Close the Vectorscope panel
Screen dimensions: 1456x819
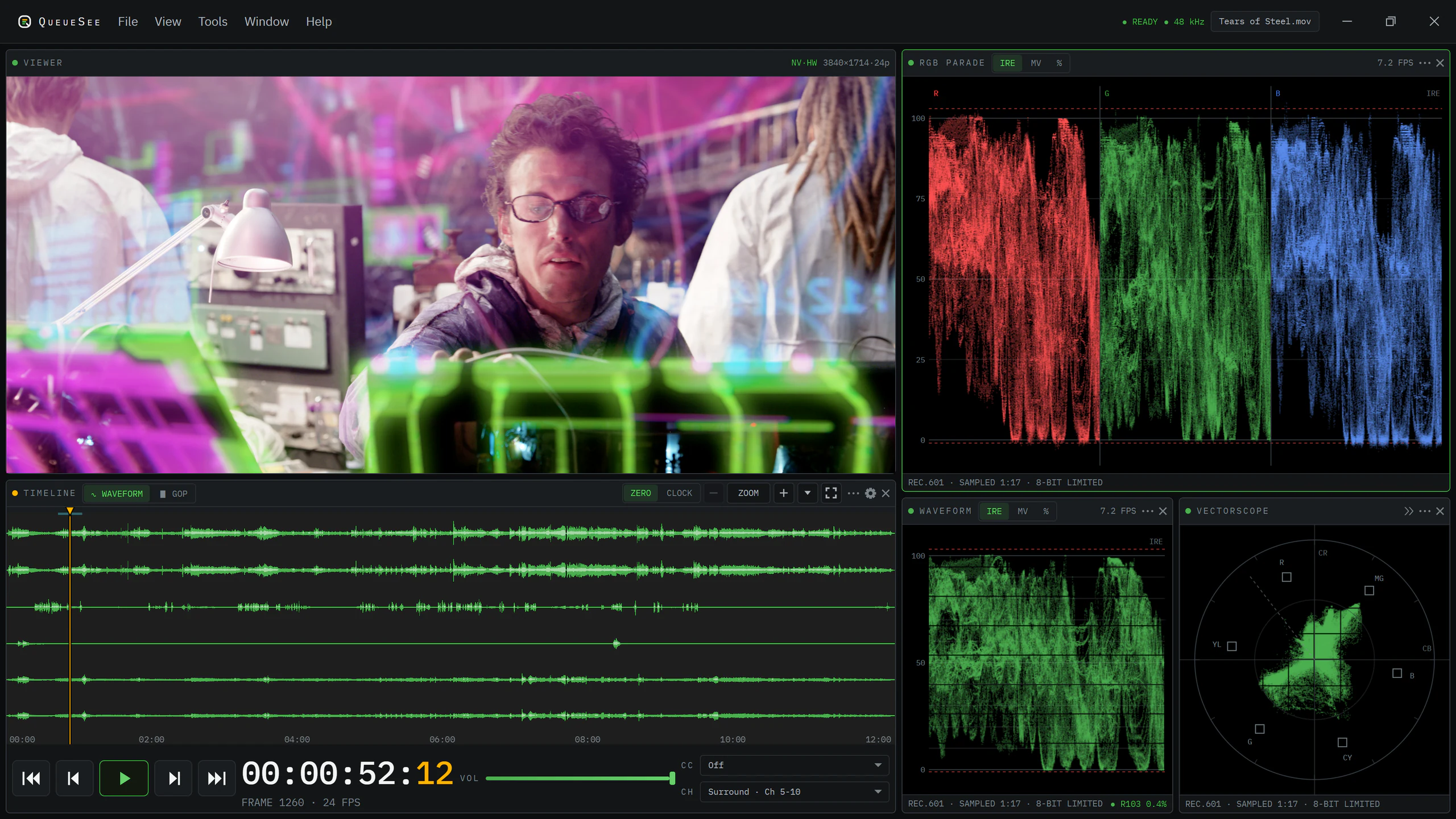click(x=1440, y=511)
